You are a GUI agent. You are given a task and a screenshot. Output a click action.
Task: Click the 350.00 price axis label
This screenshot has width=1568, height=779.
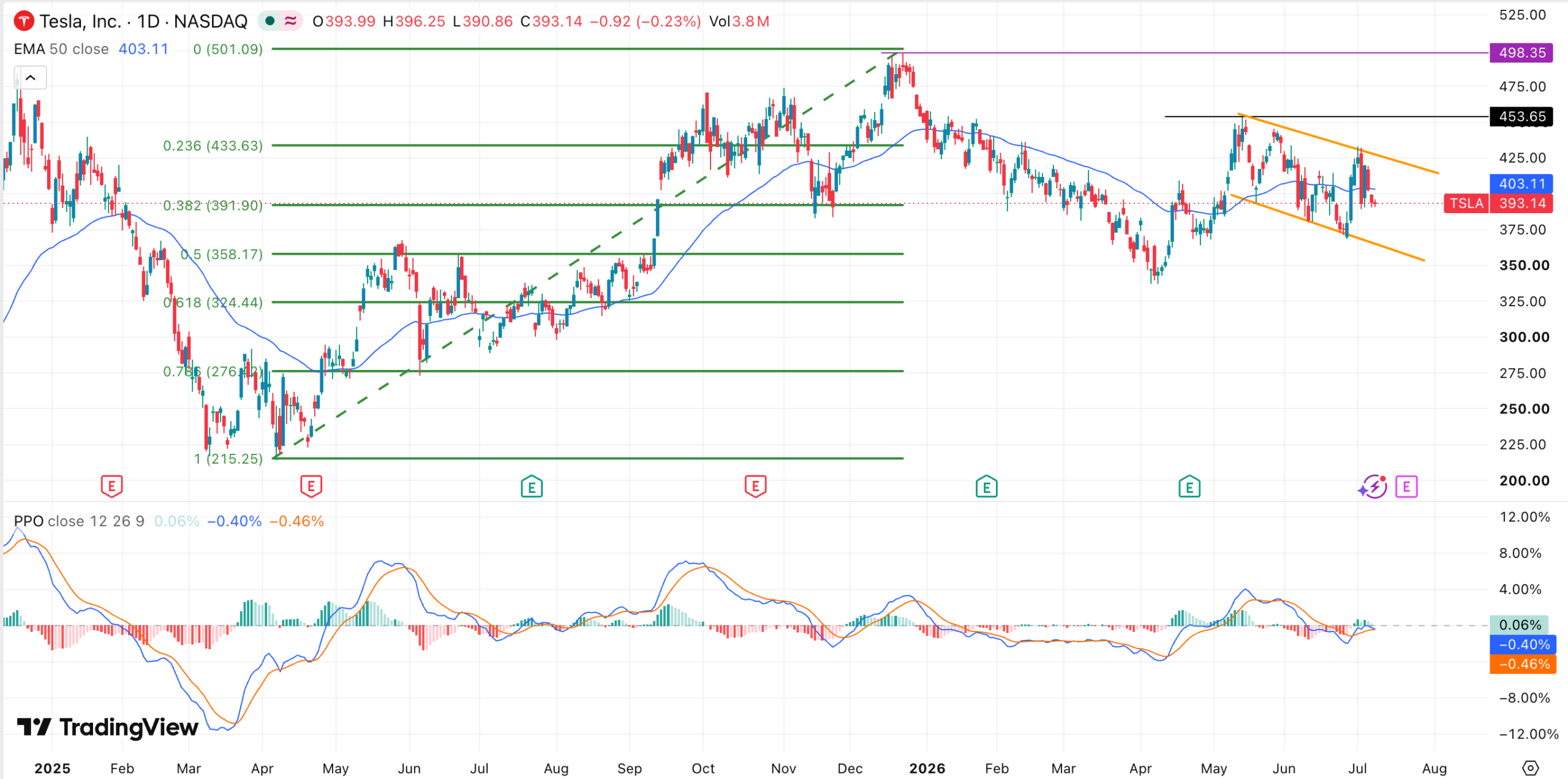[1524, 266]
